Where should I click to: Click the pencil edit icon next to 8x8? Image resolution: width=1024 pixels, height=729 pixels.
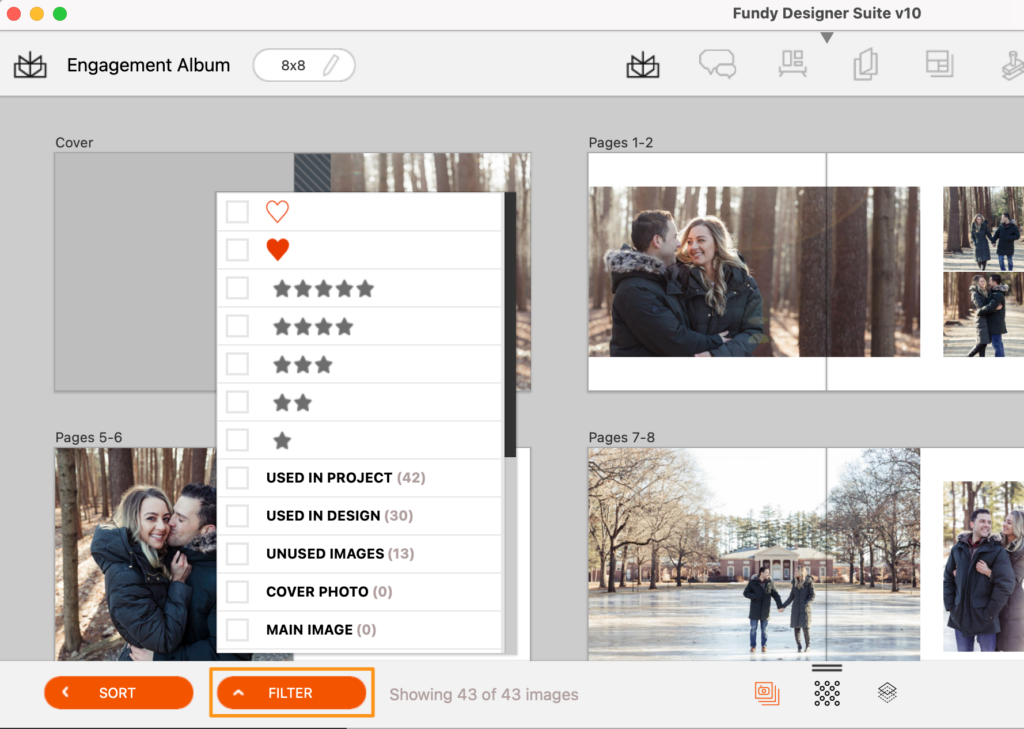click(x=331, y=65)
